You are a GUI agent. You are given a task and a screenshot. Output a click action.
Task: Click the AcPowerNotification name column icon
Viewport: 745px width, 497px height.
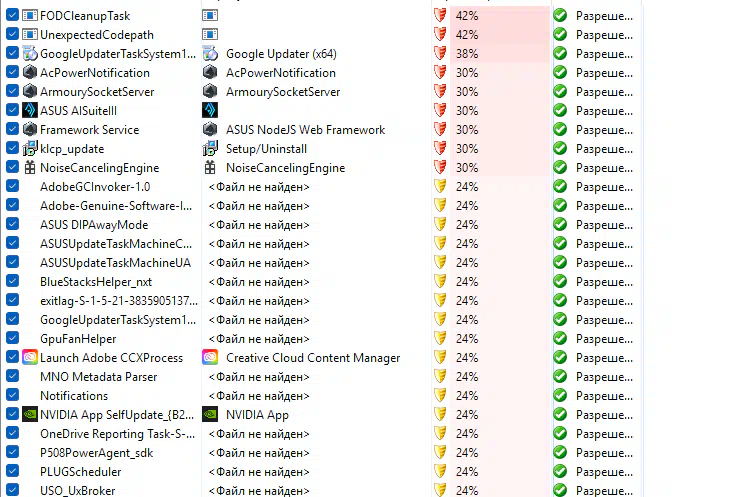tap(29, 73)
